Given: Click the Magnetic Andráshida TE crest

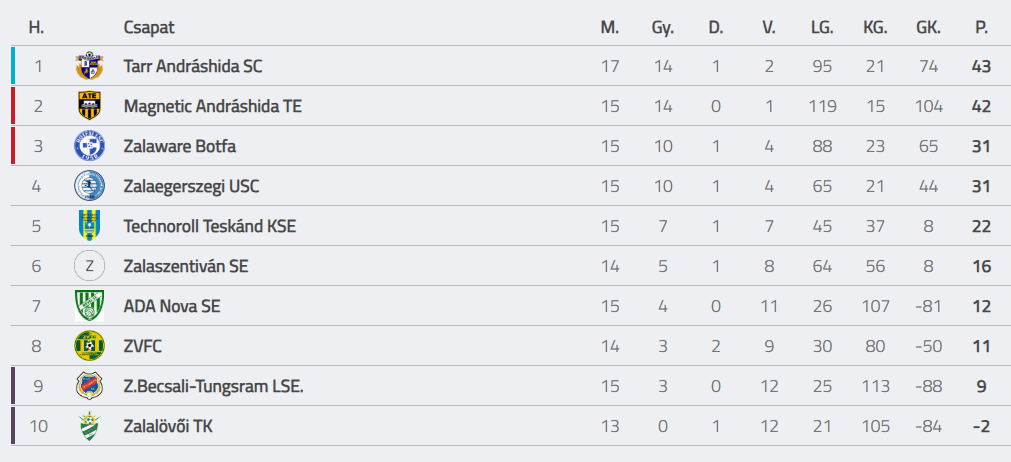Looking at the screenshot, I should (89, 106).
